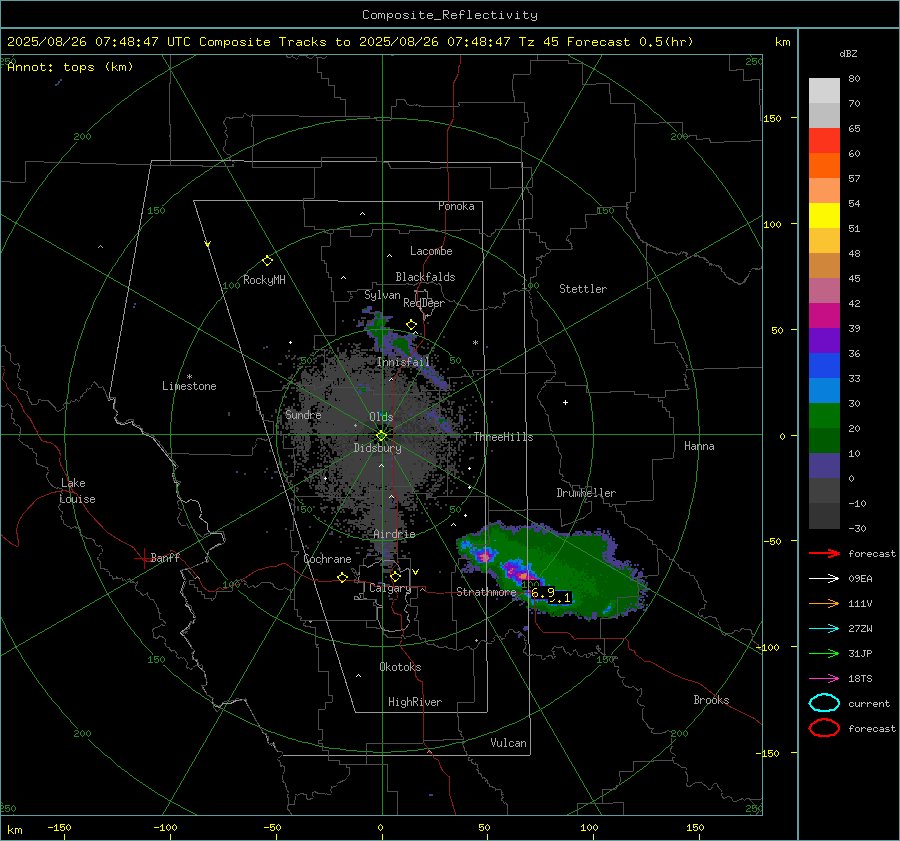The width and height of the screenshot is (900, 841).
Task: Click the -50 tick label on the bottom axis
Action: 272,827
